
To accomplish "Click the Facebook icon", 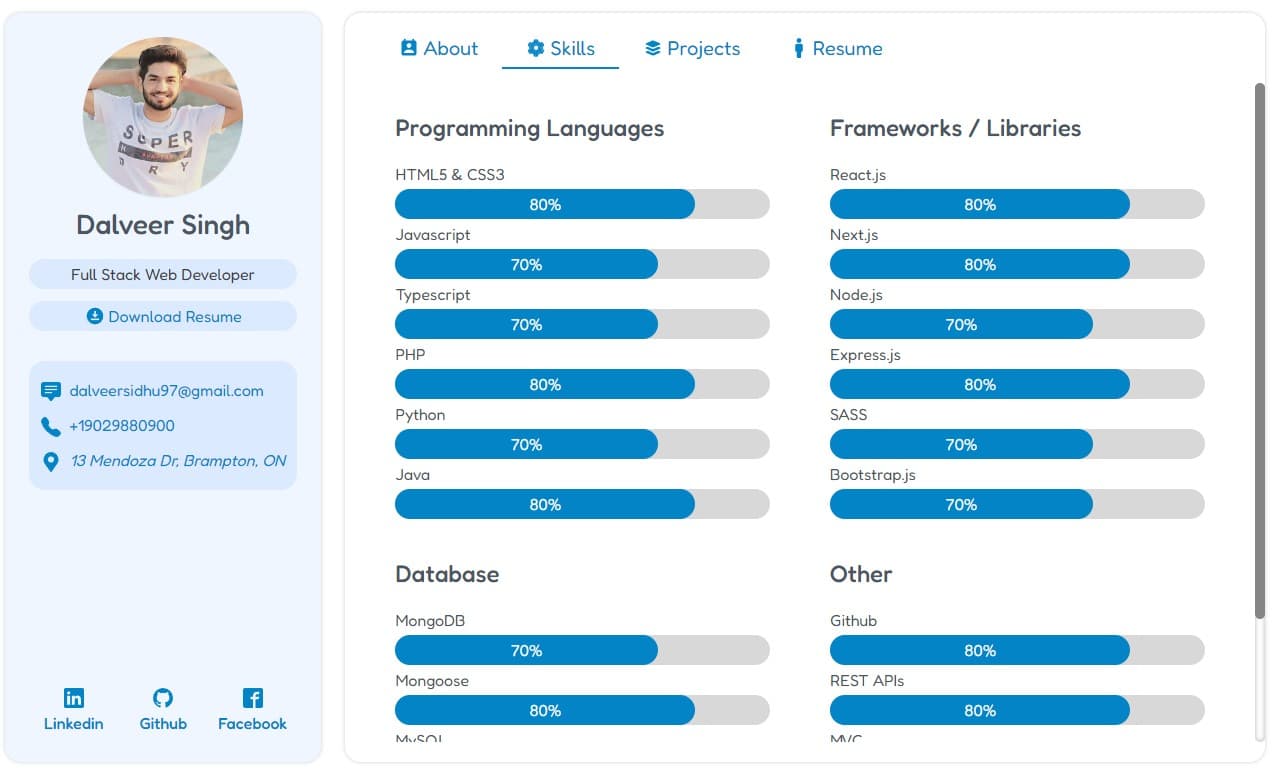I will click(252, 698).
